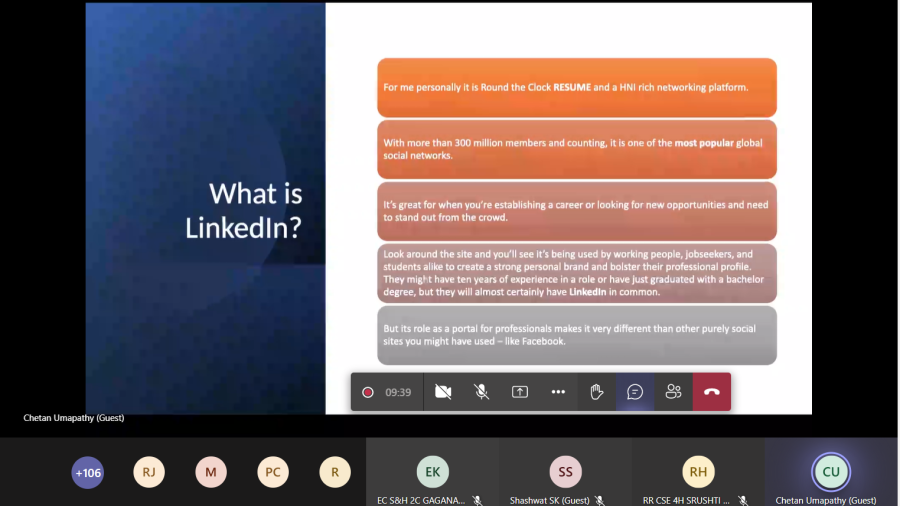
Task: Select the RJ participant avatar
Action: [149, 472]
